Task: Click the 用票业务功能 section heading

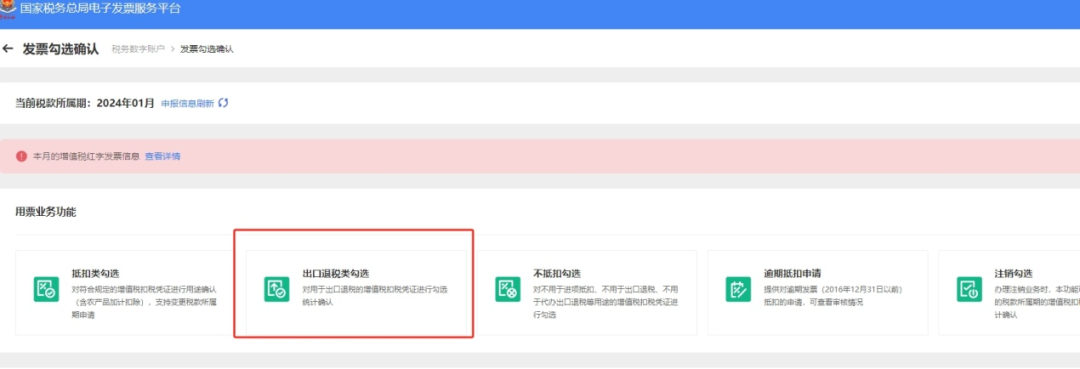Action: point(45,212)
